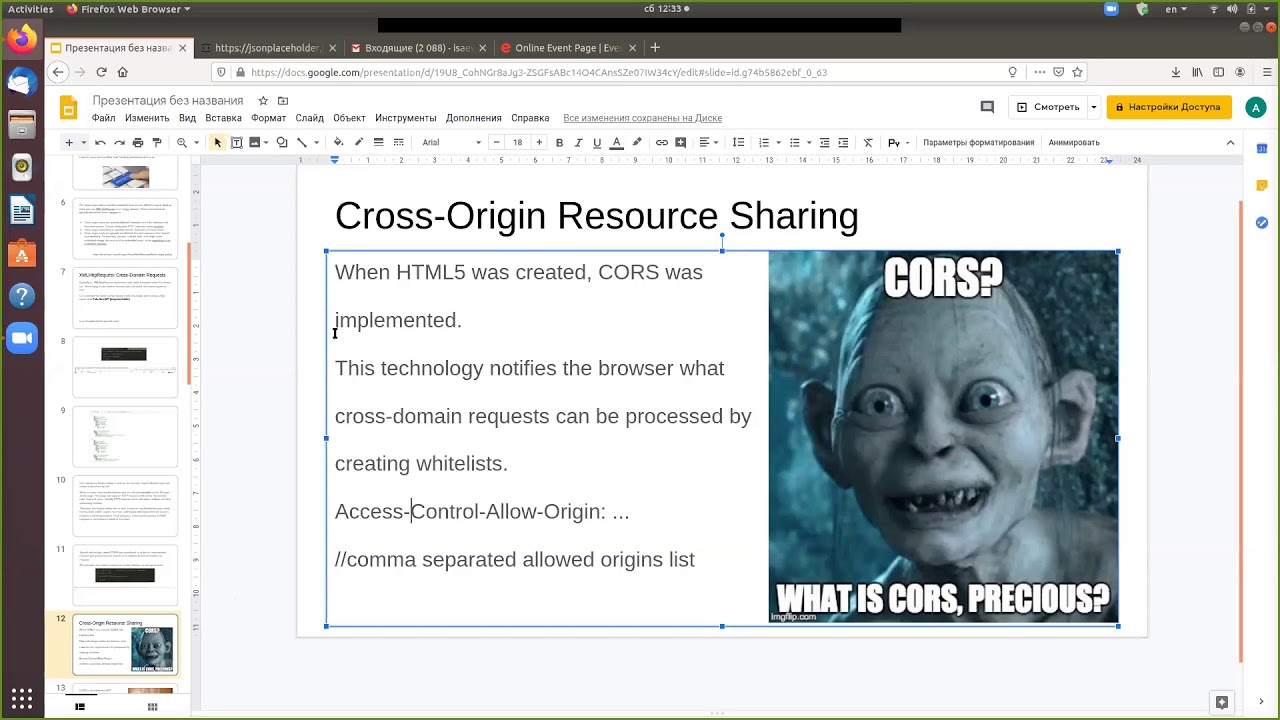1280x720 pixels.
Task: Insert a link with chain icon
Action: tap(662, 142)
